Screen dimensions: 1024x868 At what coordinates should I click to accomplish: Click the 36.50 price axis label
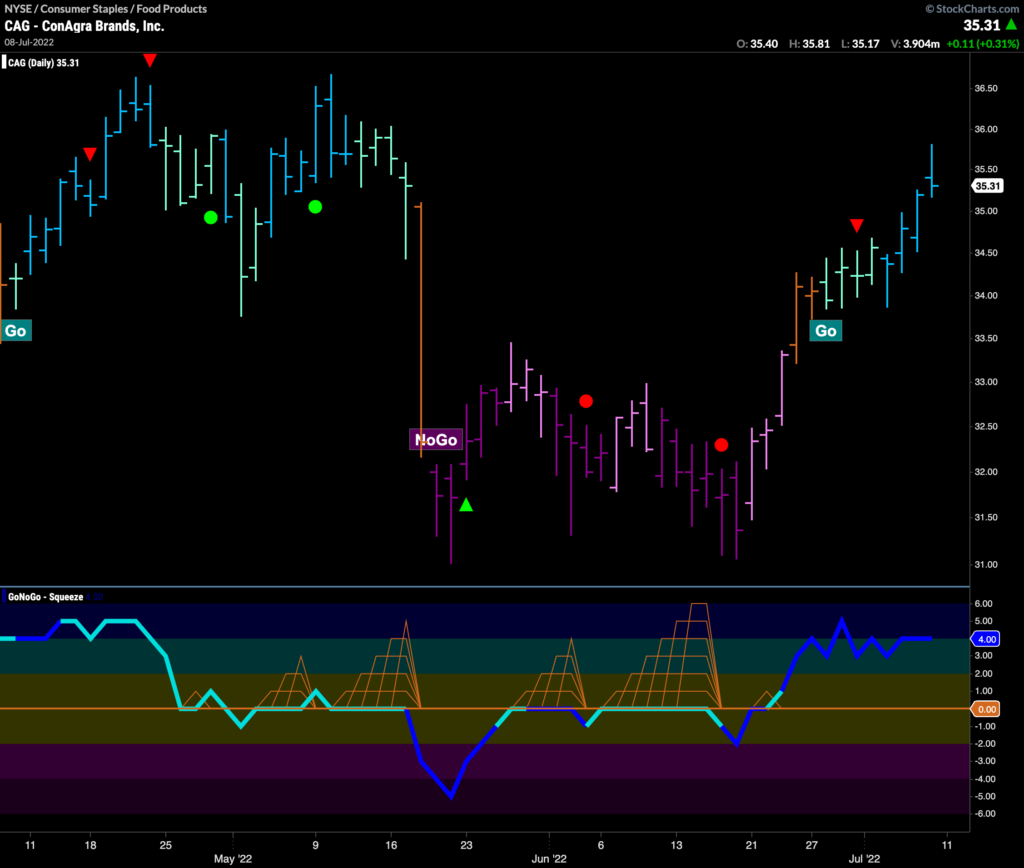(x=986, y=88)
